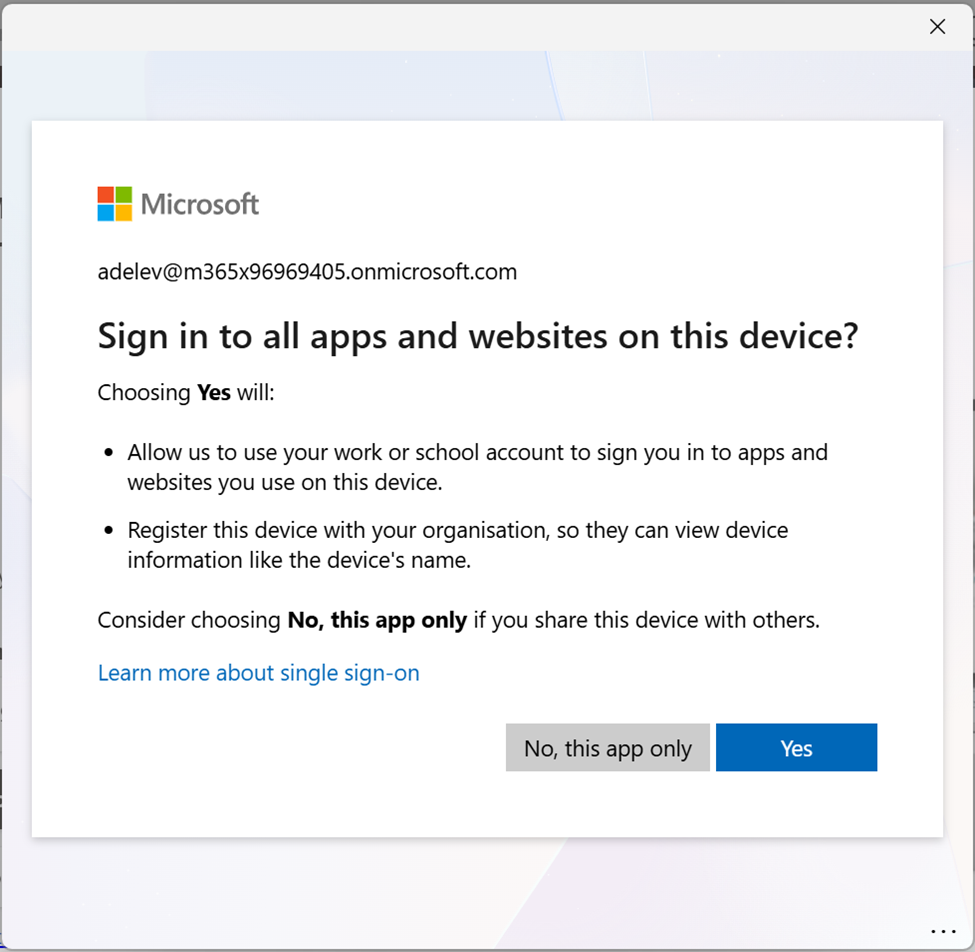Click the X icon to dismiss the dialog
The height and width of the screenshot is (952, 975).
point(937,26)
